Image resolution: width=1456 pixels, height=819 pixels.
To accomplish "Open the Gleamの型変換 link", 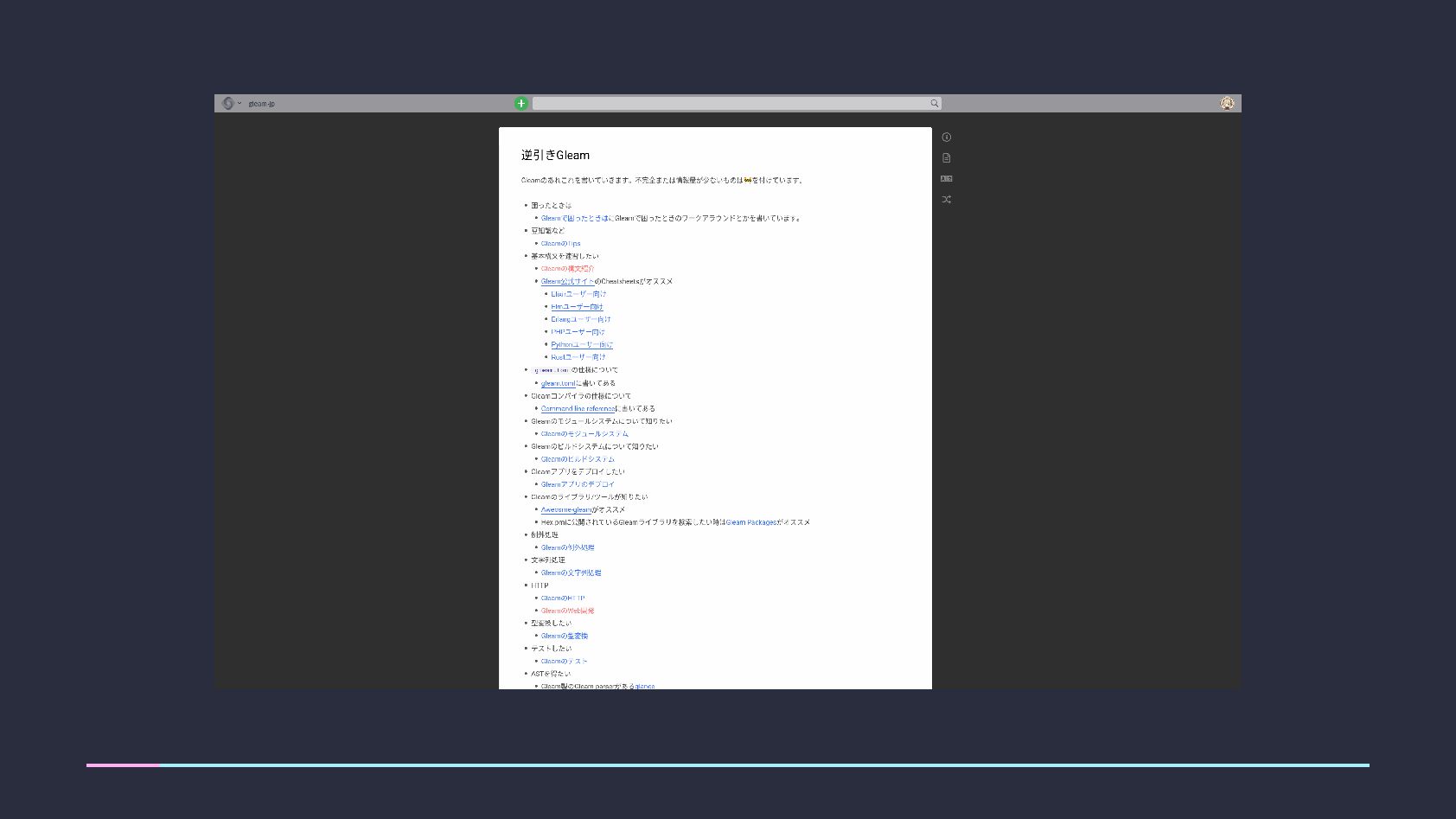I will click(565, 636).
